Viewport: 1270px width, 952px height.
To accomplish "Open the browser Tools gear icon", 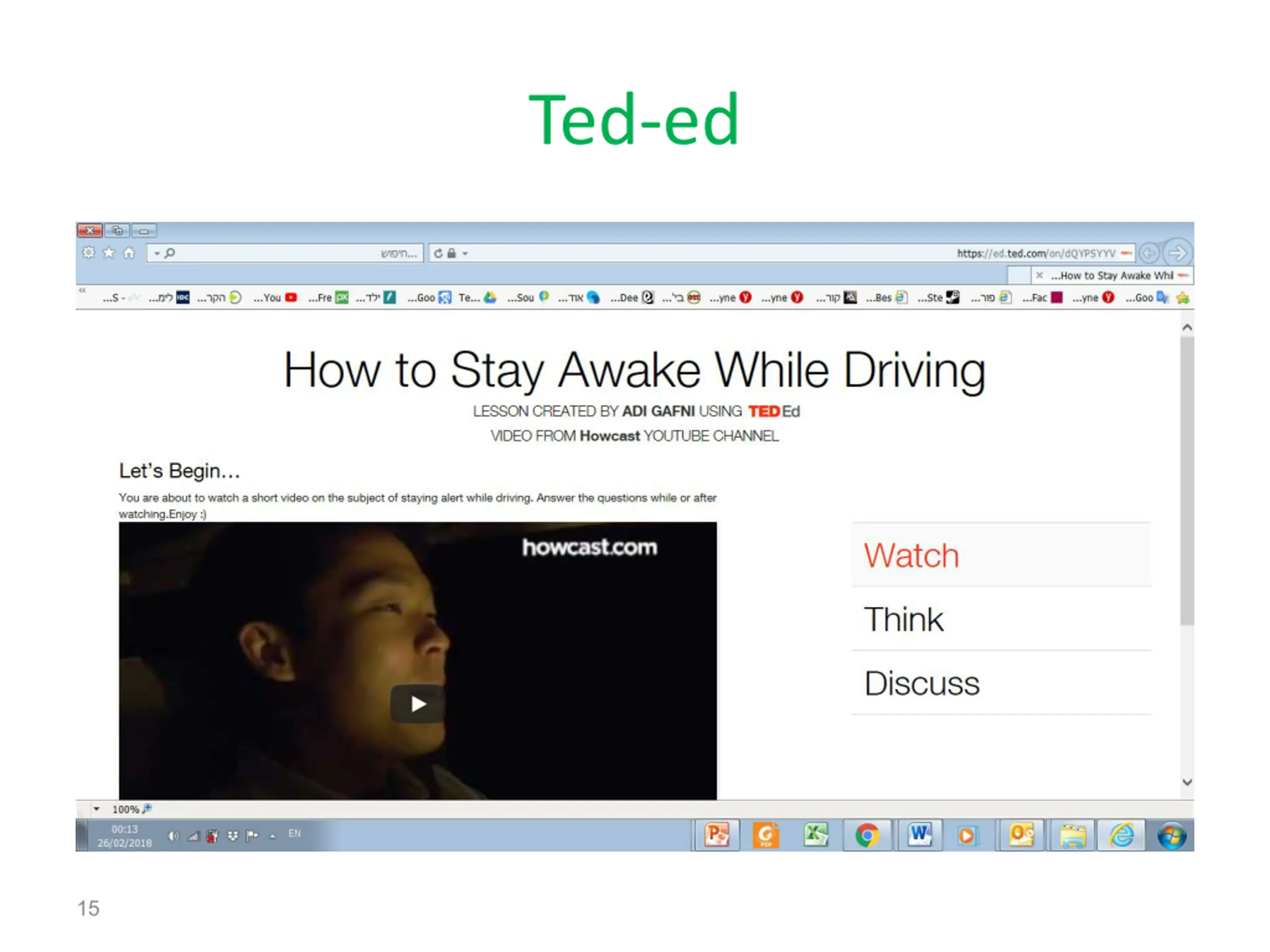I will tap(88, 252).
